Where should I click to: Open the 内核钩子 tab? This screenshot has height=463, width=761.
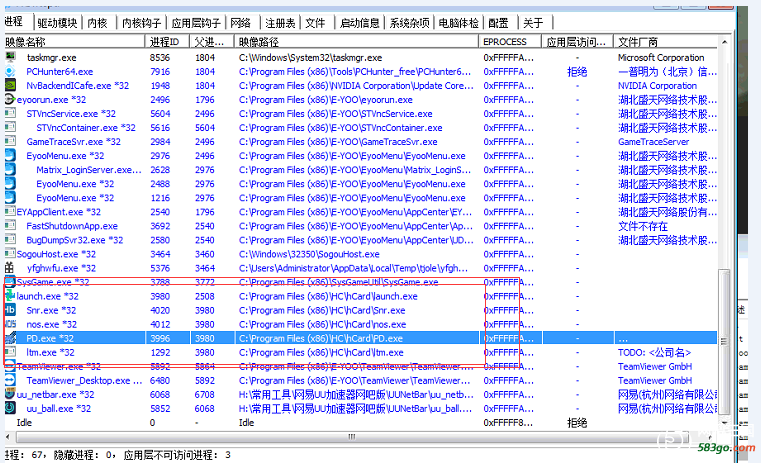coord(141,23)
